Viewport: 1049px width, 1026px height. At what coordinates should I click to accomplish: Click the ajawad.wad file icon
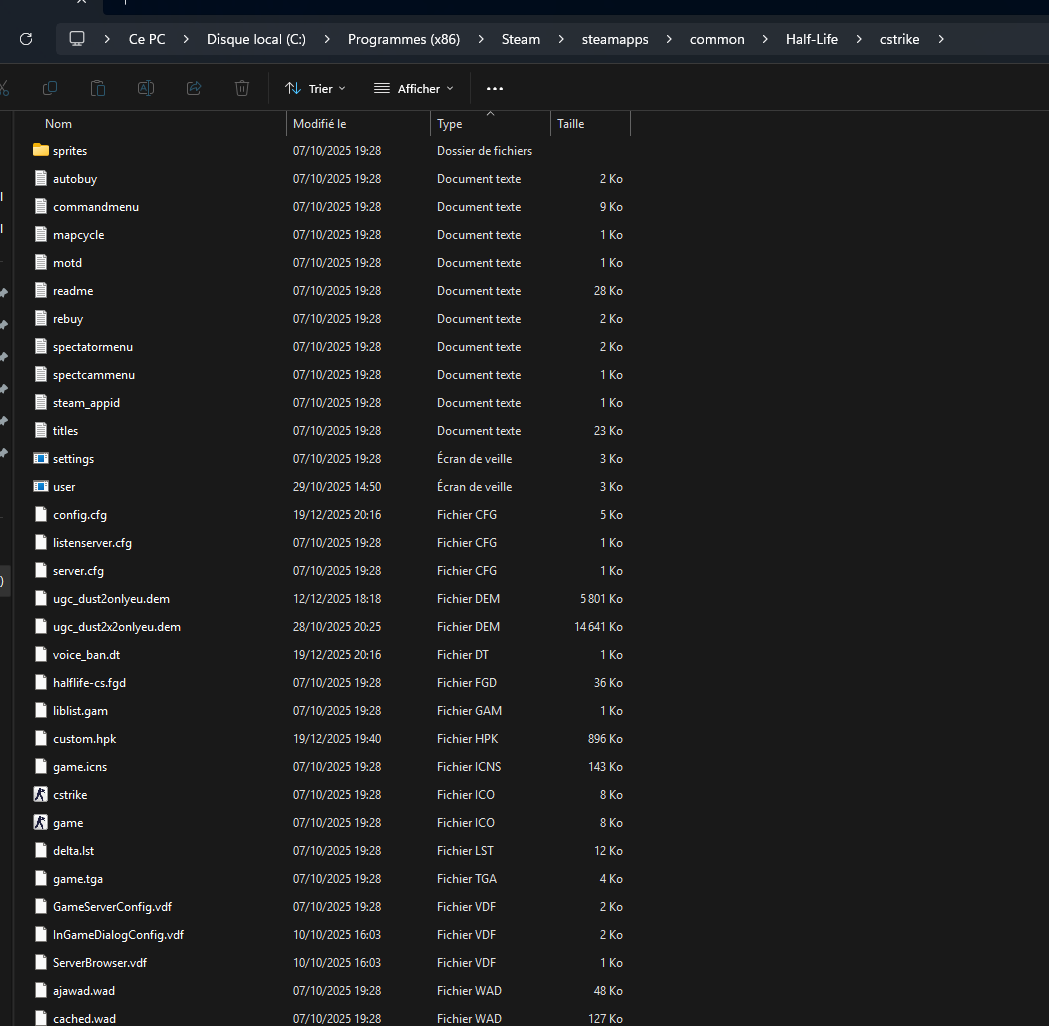coord(41,991)
